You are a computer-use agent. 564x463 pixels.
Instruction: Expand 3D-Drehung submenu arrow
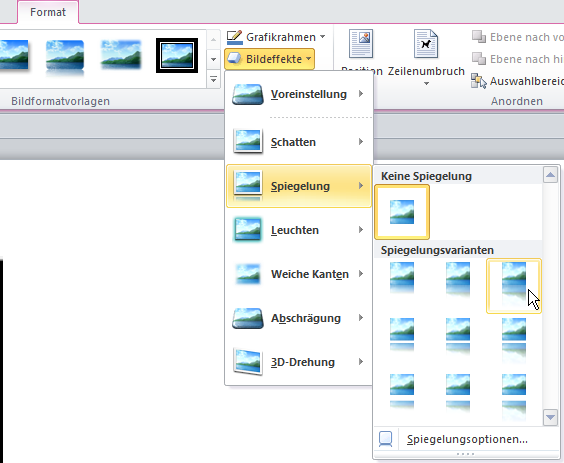click(x=361, y=362)
